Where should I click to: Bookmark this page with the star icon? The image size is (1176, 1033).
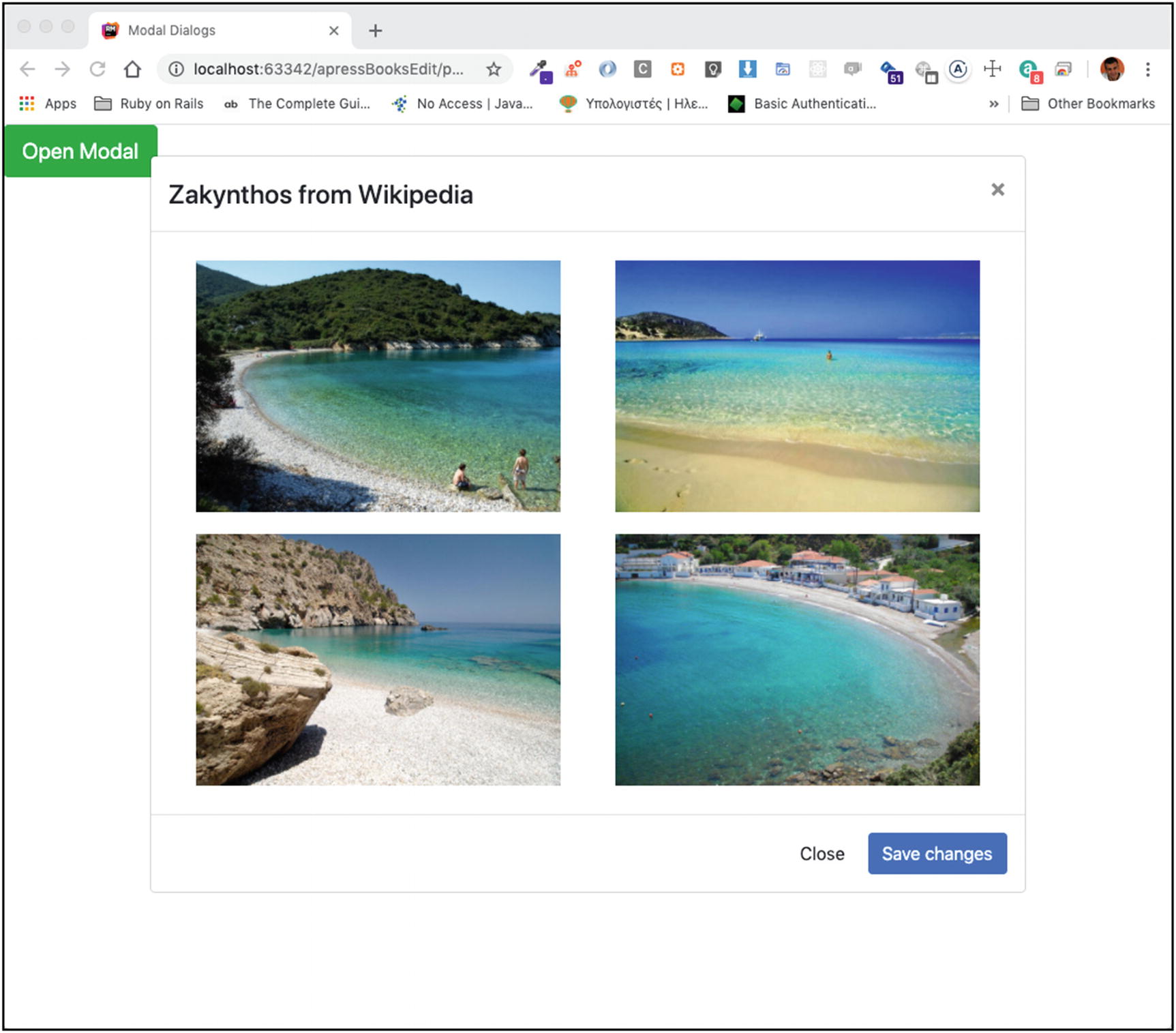click(x=494, y=69)
